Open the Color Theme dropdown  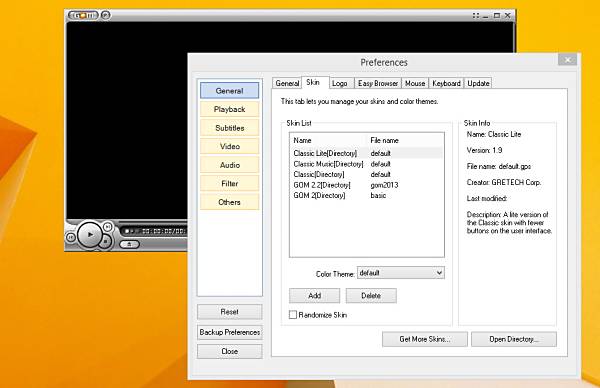(x=401, y=273)
